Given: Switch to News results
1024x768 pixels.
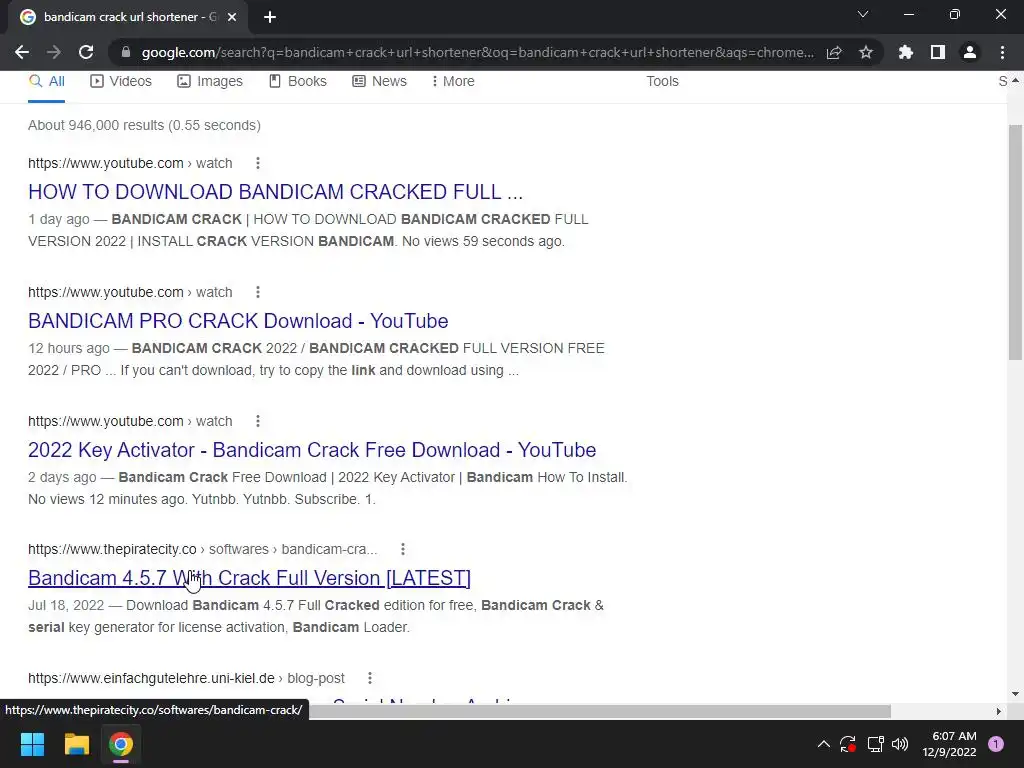Looking at the screenshot, I should 379,81.
